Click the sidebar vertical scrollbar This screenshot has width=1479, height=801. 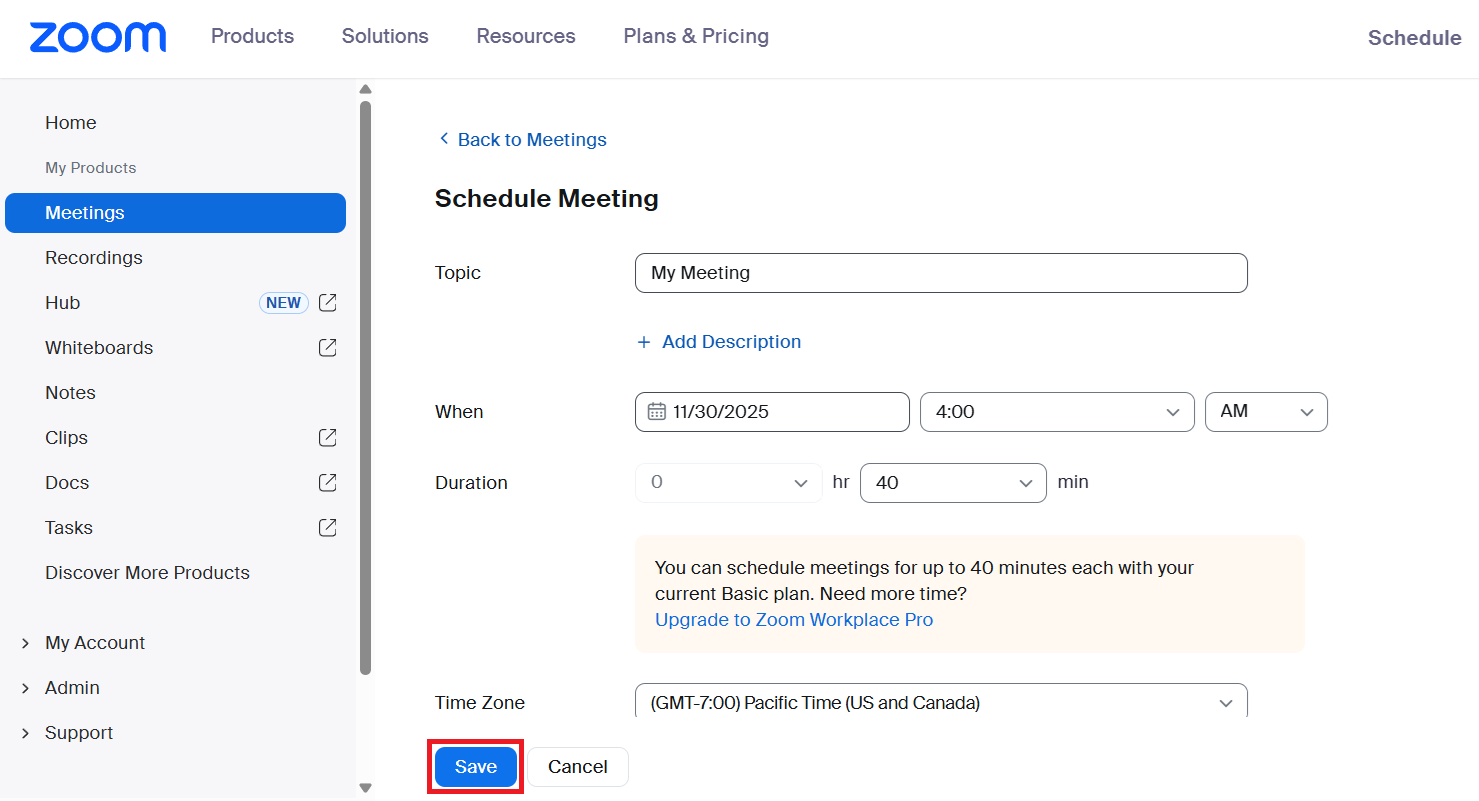[x=365, y=388]
